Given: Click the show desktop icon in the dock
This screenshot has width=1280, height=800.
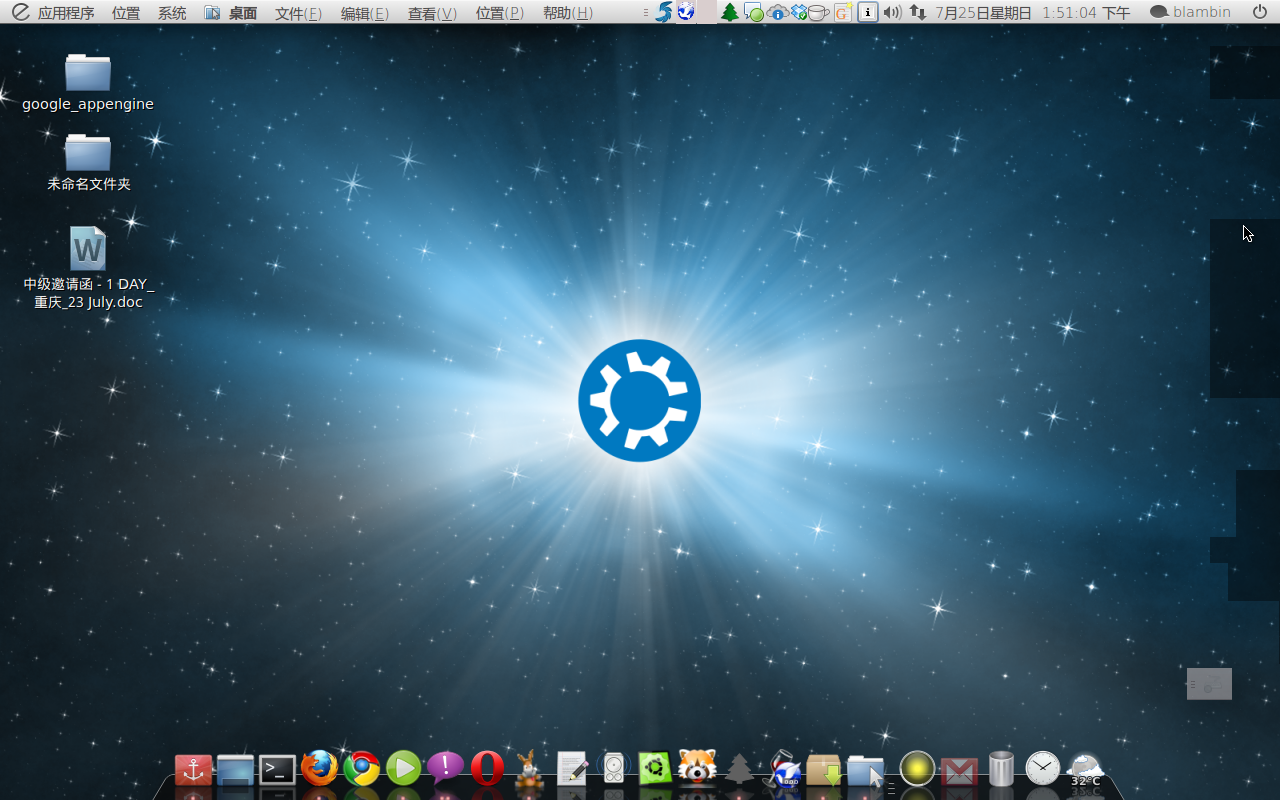Looking at the screenshot, I should (236, 770).
